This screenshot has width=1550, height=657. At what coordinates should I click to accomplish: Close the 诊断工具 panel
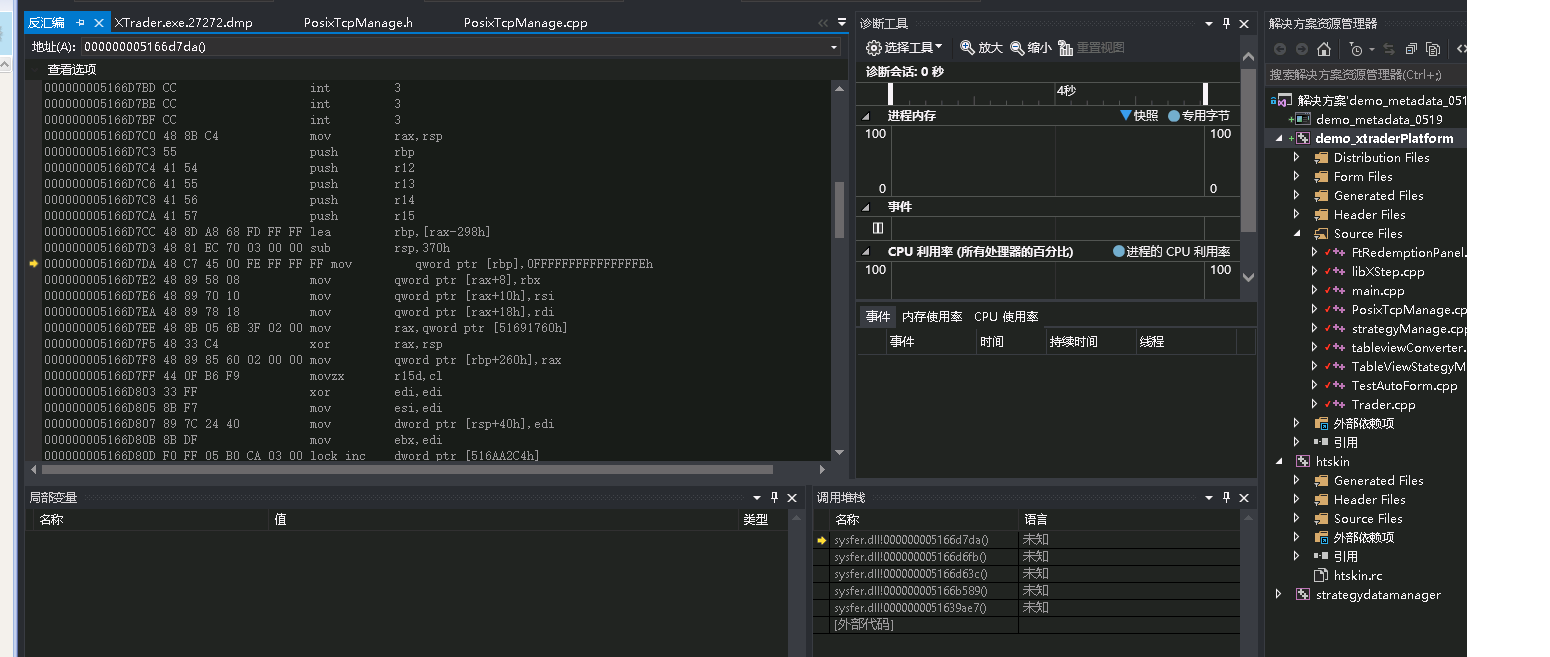tap(1244, 23)
